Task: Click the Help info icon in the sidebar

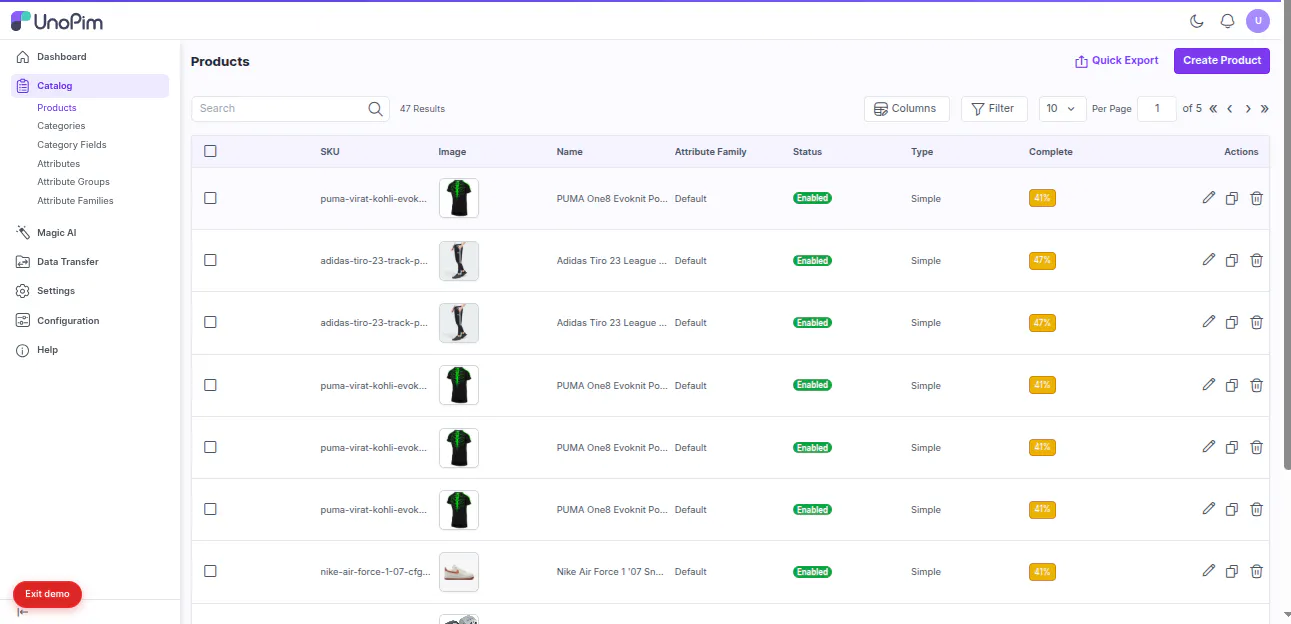Action: [23, 350]
